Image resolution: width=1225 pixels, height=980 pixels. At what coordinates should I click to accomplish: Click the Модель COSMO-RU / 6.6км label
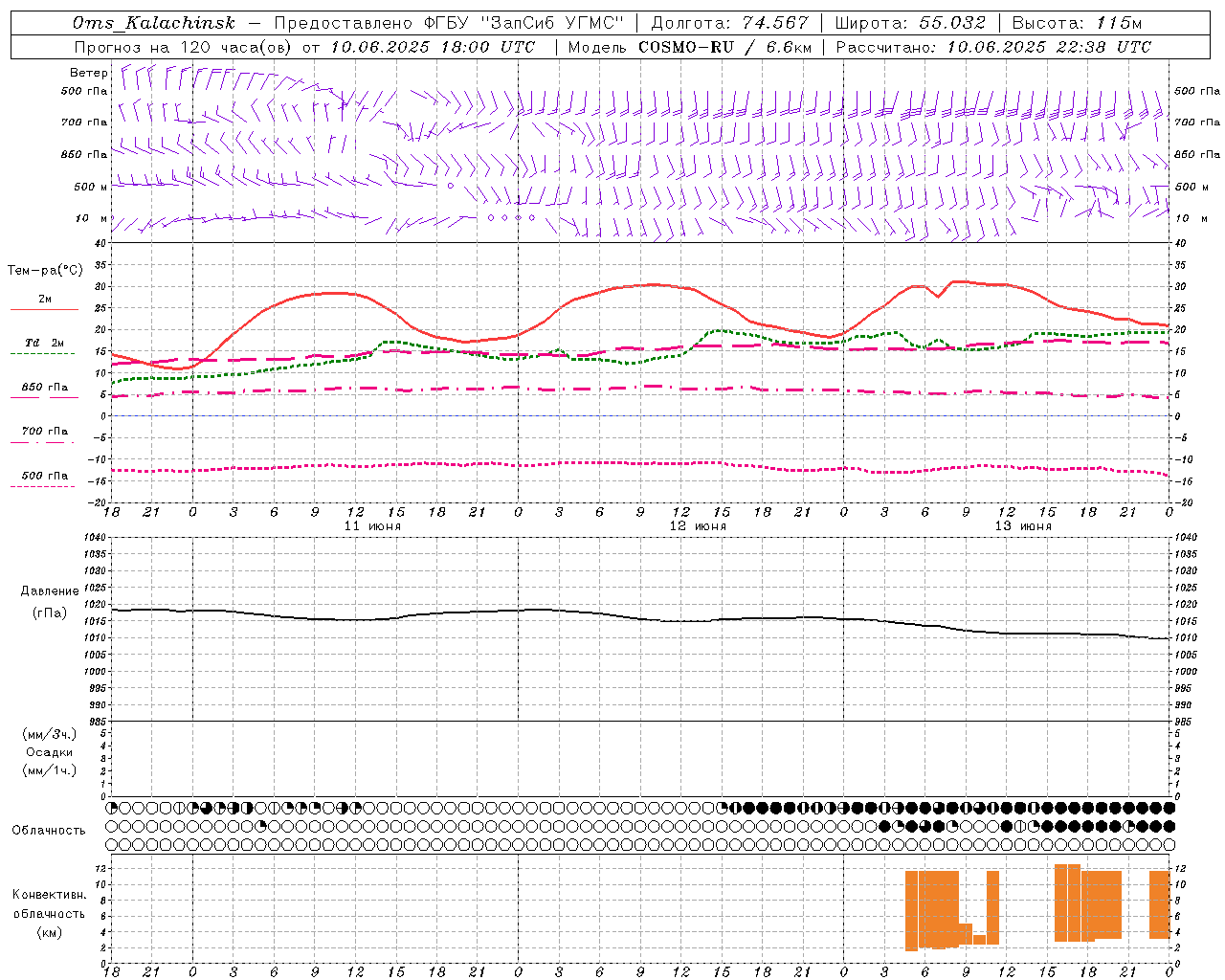click(690, 47)
